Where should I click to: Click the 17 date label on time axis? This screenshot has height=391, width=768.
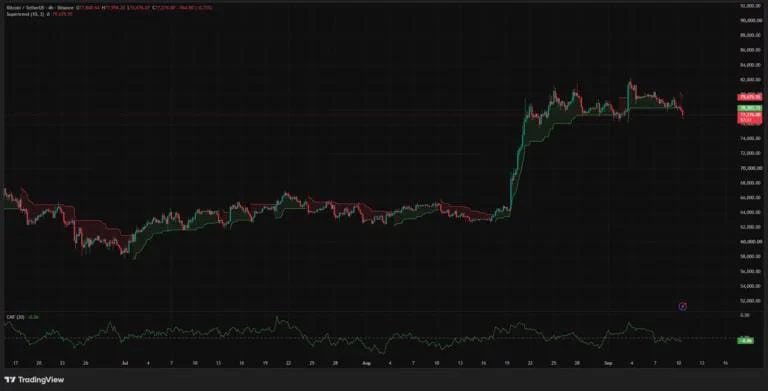coord(16,363)
